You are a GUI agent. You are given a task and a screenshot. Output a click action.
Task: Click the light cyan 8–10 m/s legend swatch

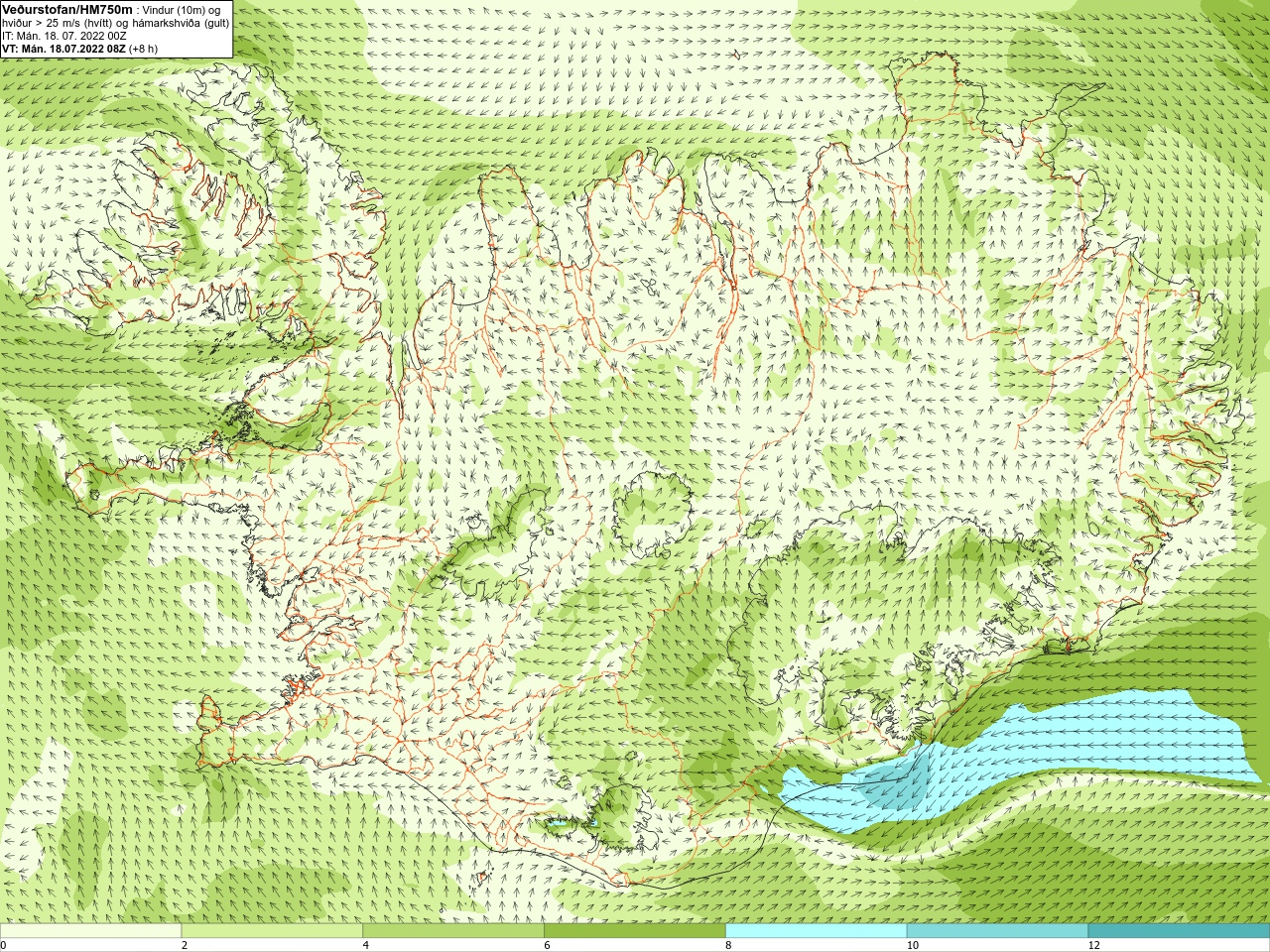[x=817, y=931]
